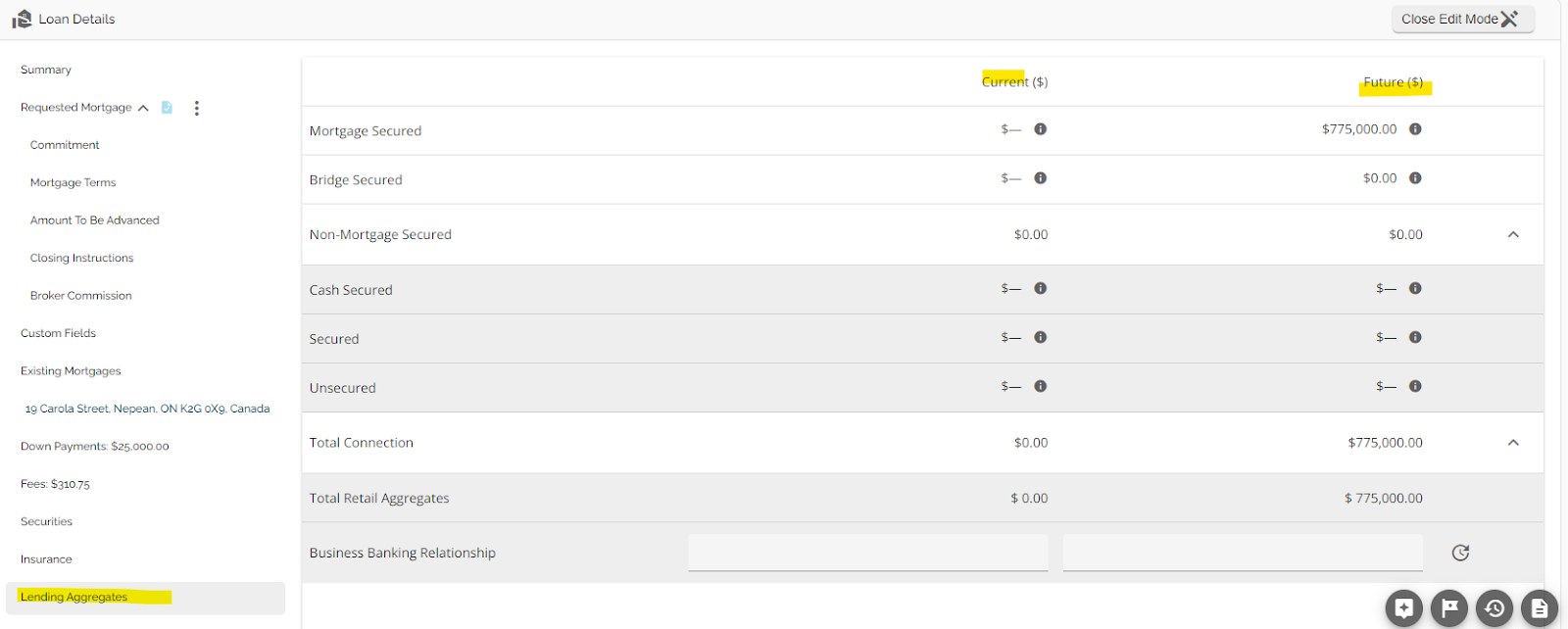This screenshot has height=629, width=1568.
Task: Click the document check icon beside Requested Mortgage
Action: coord(168,108)
